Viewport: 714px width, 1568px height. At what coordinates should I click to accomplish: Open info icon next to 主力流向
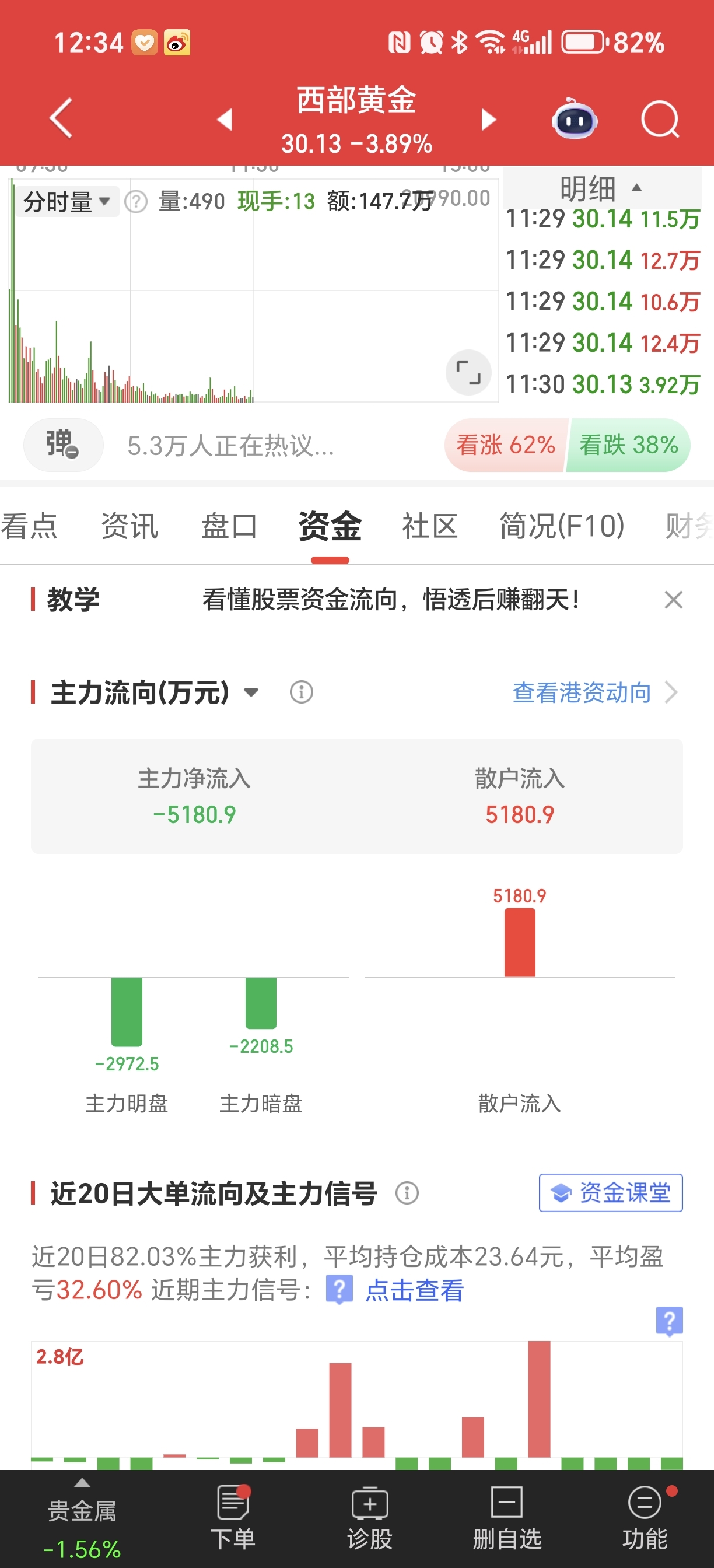(302, 692)
